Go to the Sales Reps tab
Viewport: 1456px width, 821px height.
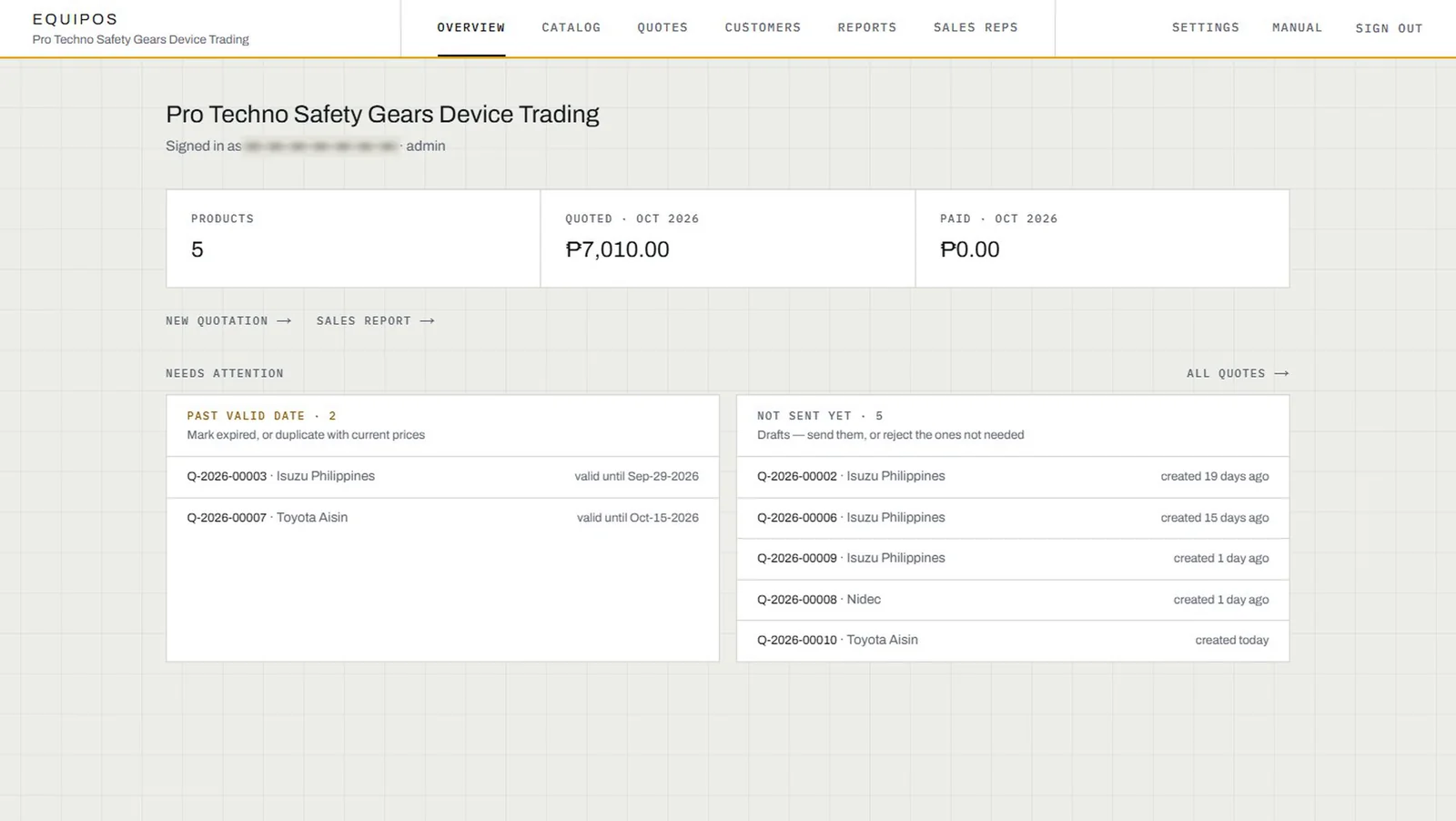(976, 27)
